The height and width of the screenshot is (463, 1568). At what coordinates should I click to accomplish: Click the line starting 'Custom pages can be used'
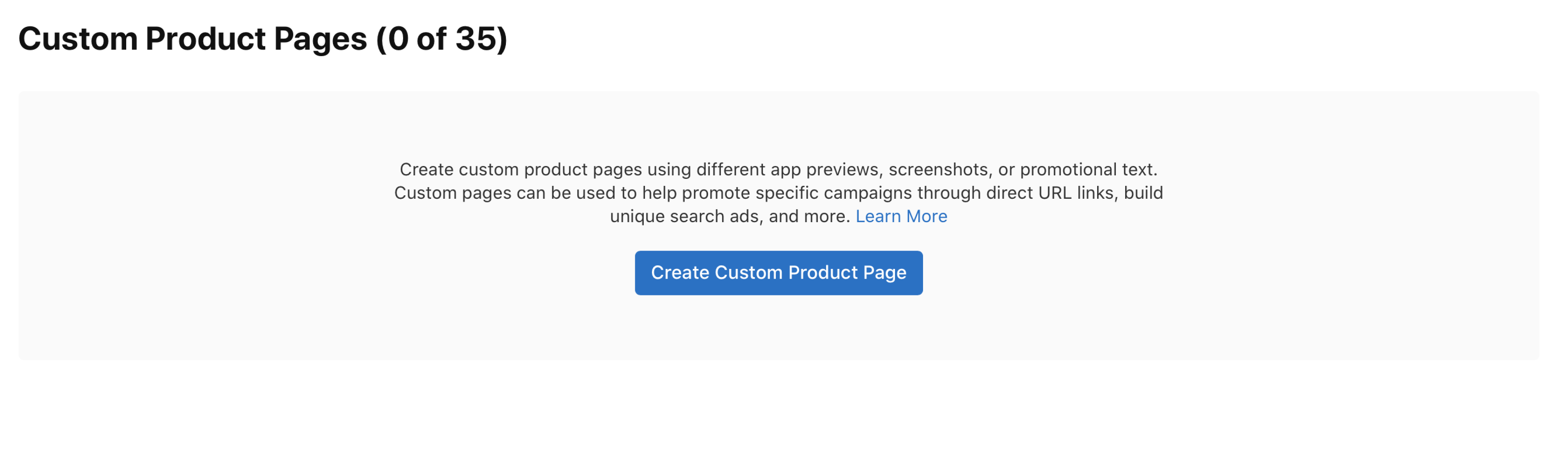click(779, 193)
